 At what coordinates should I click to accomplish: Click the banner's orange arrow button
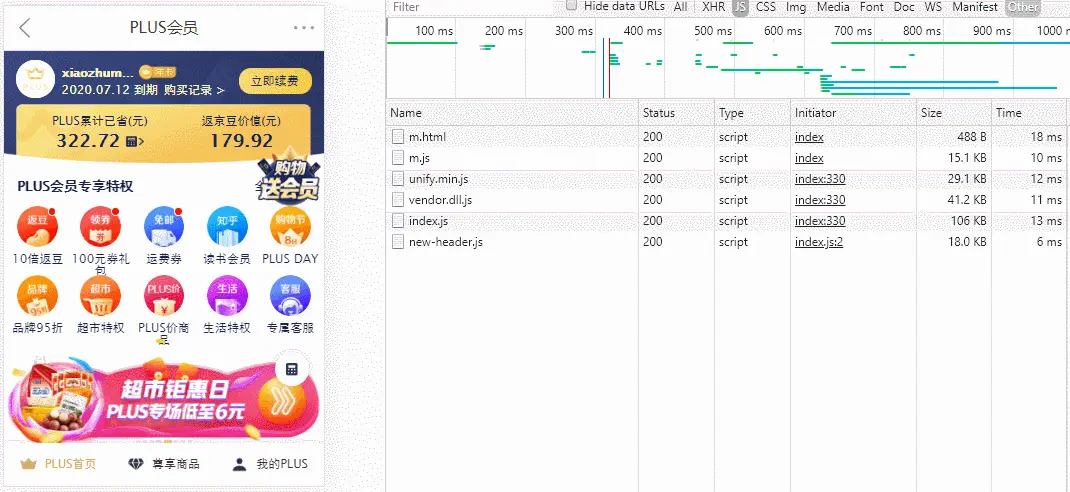(281, 402)
